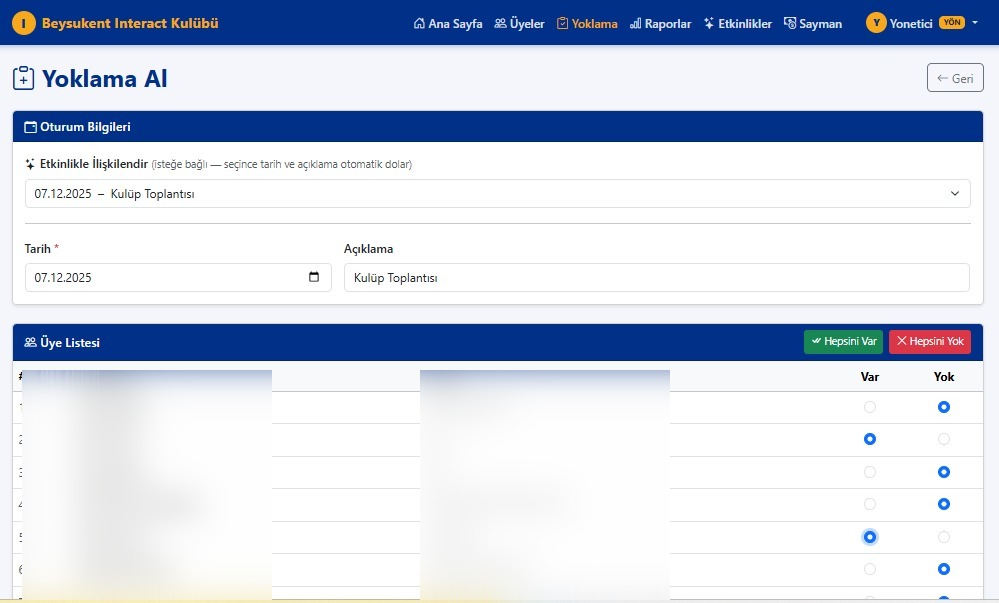This screenshot has height=603, width=999.
Task: Click the sparkle icon next to Etkinlikler
Action: click(x=709, y=24)
